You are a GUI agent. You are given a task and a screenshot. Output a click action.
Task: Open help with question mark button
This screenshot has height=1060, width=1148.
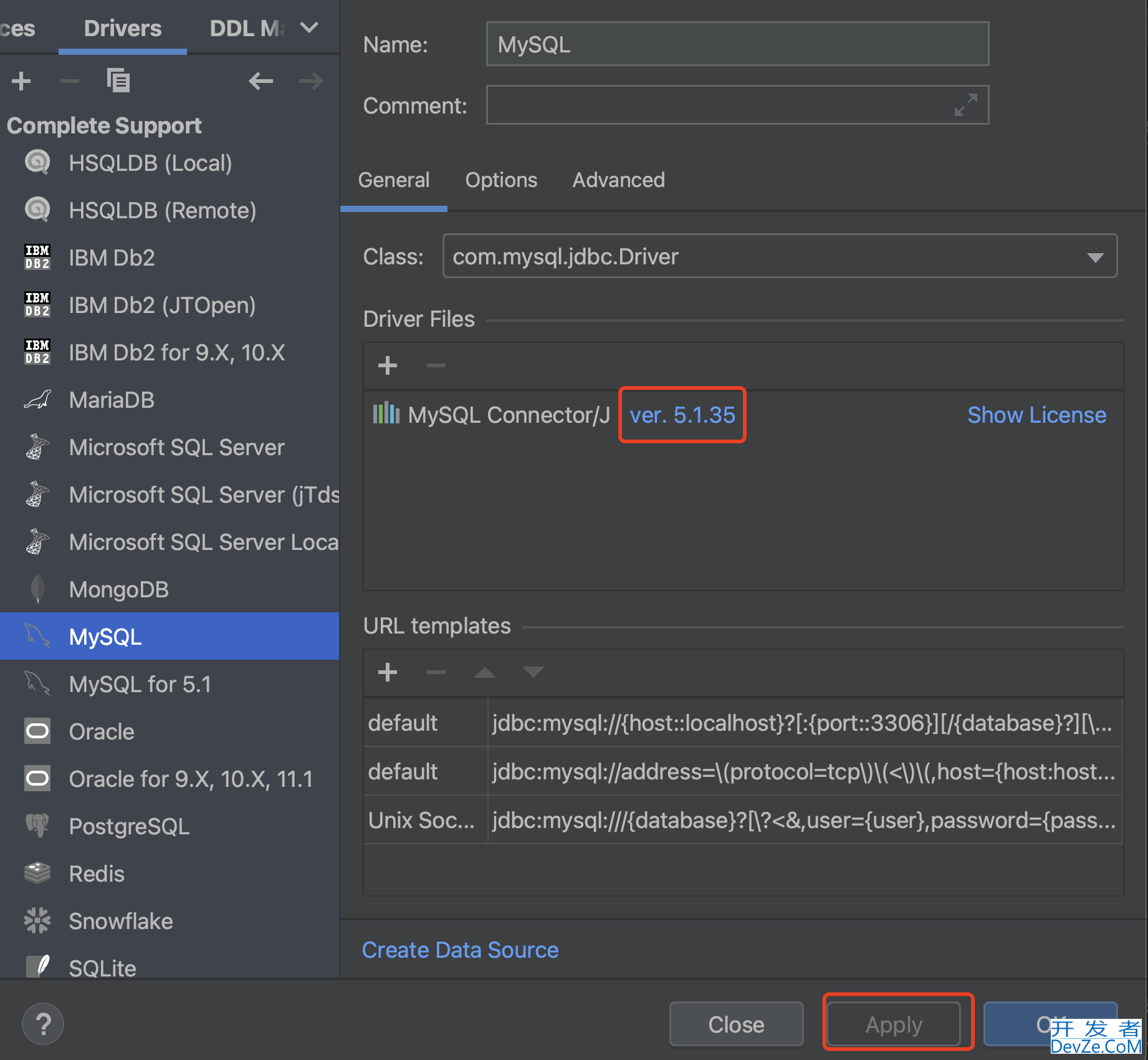[x=42, y=1024]
